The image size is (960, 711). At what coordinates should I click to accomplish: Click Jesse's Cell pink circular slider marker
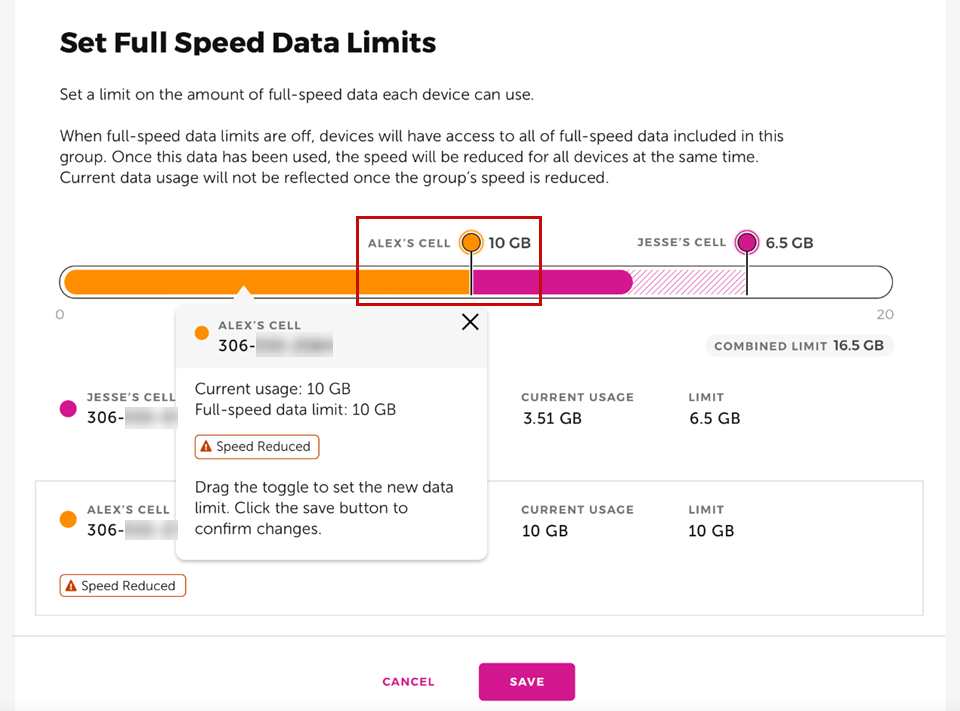(x=746, y=242)
